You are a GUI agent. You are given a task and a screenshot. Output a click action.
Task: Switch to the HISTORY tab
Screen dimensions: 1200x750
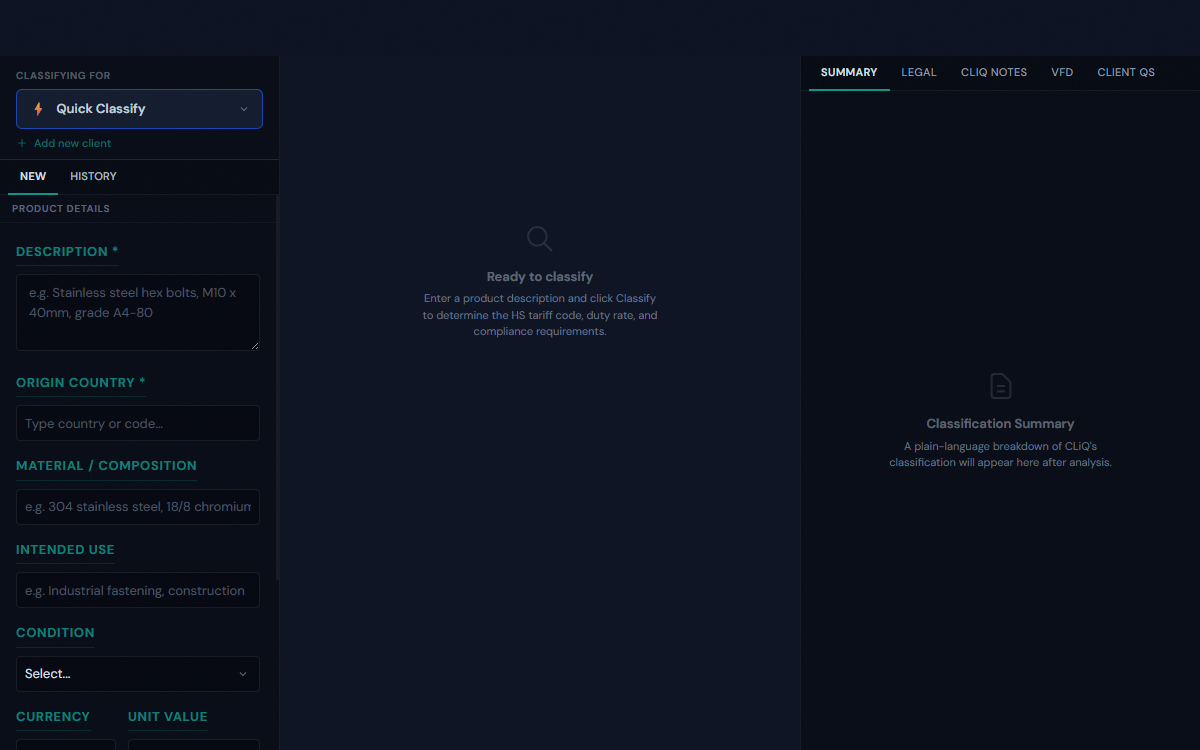pyautogui.click(x=93, y=176)
